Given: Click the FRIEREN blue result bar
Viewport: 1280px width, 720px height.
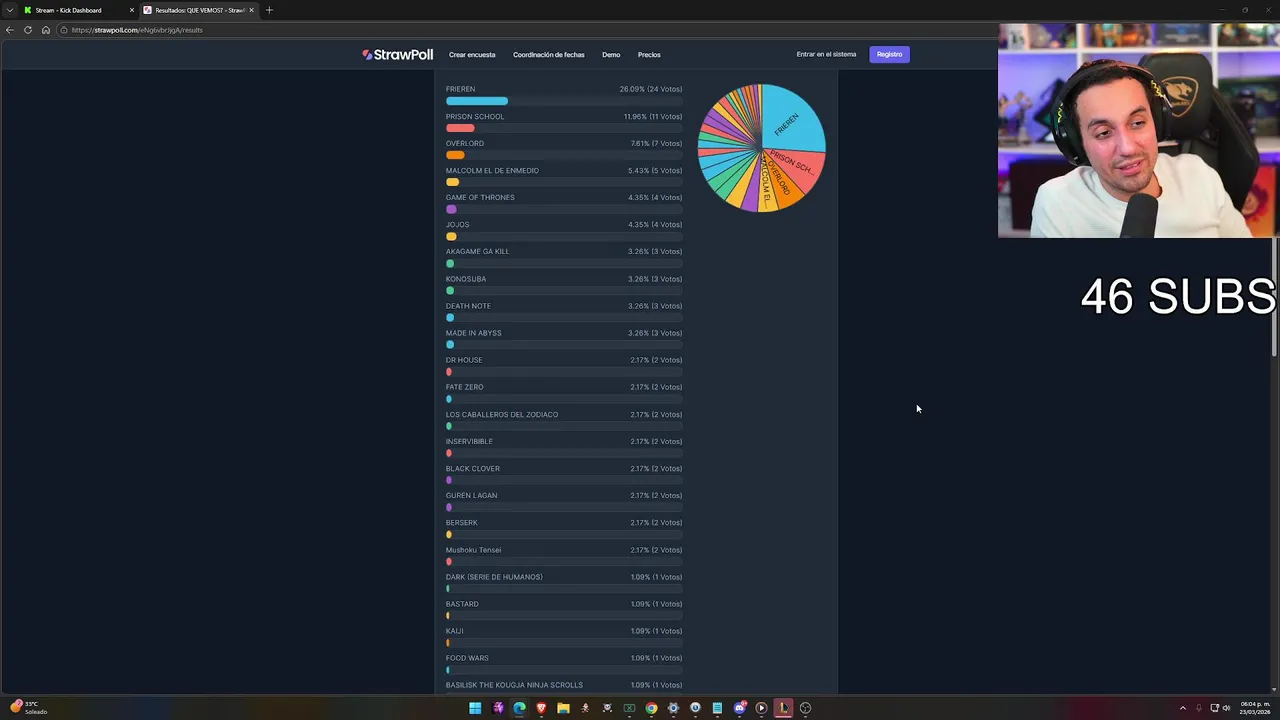Looking at the screenshot, I should (477, 101).
